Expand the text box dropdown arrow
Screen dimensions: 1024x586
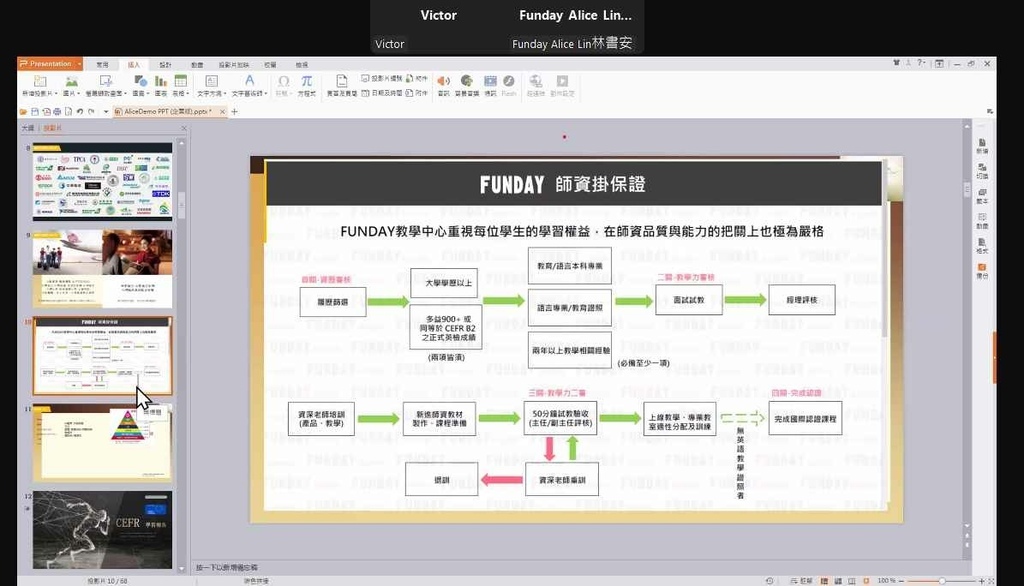(x=225, y=94)
